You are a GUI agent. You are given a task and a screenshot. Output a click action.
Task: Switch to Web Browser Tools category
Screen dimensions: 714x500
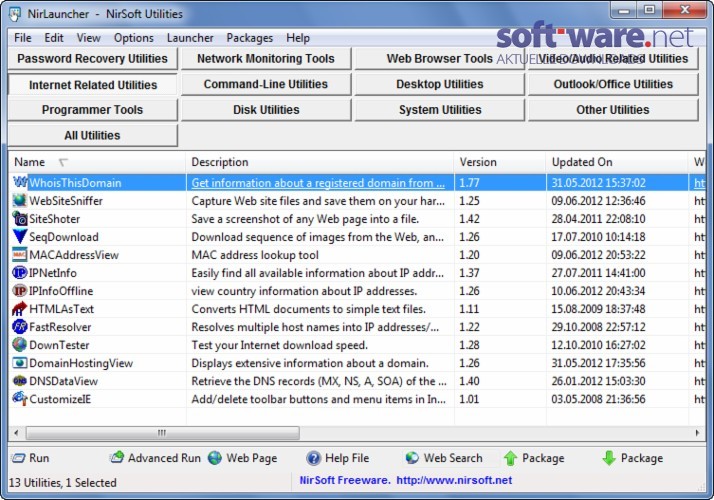[x=439, y=59]
